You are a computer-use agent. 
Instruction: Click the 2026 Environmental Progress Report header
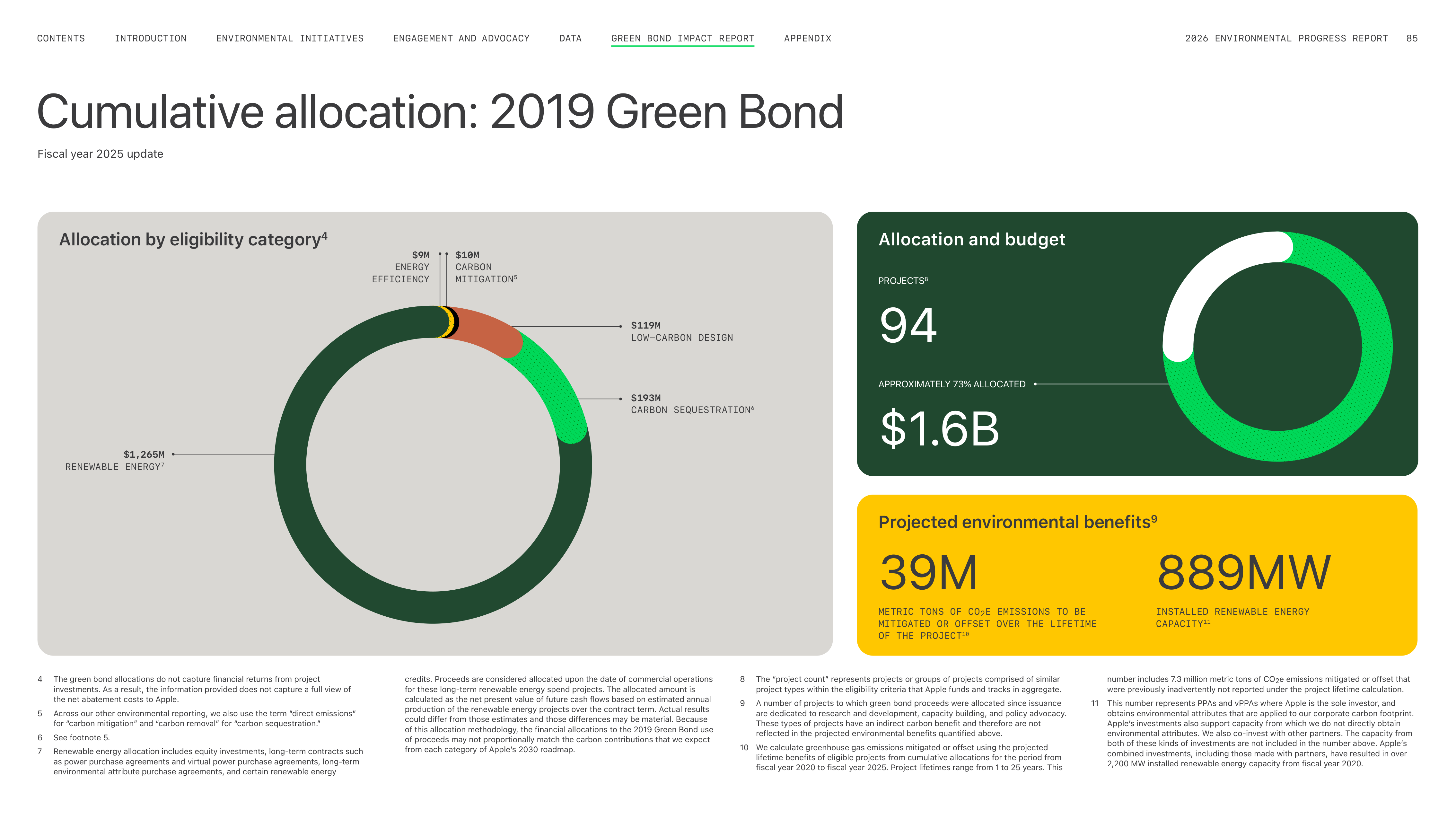(1286, 39)
